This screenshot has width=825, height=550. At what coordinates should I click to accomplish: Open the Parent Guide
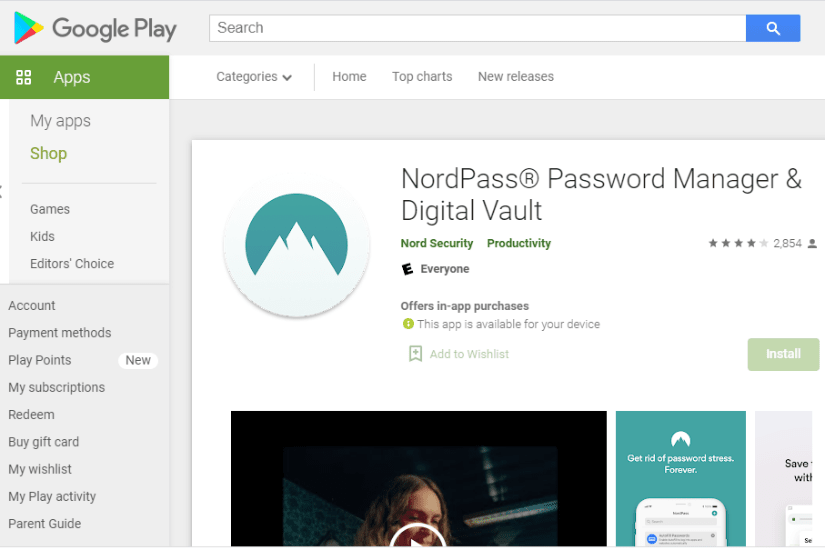click(x=45, y=524)
